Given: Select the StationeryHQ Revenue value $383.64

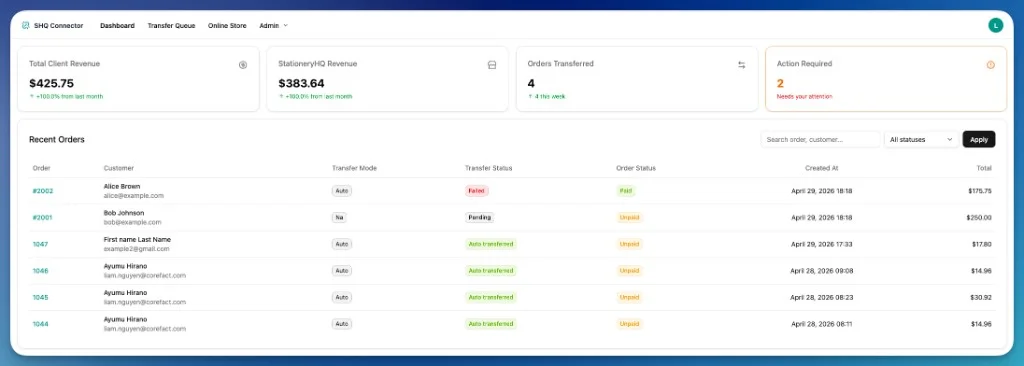Looking at the screenshot, I should pos(301,83).
